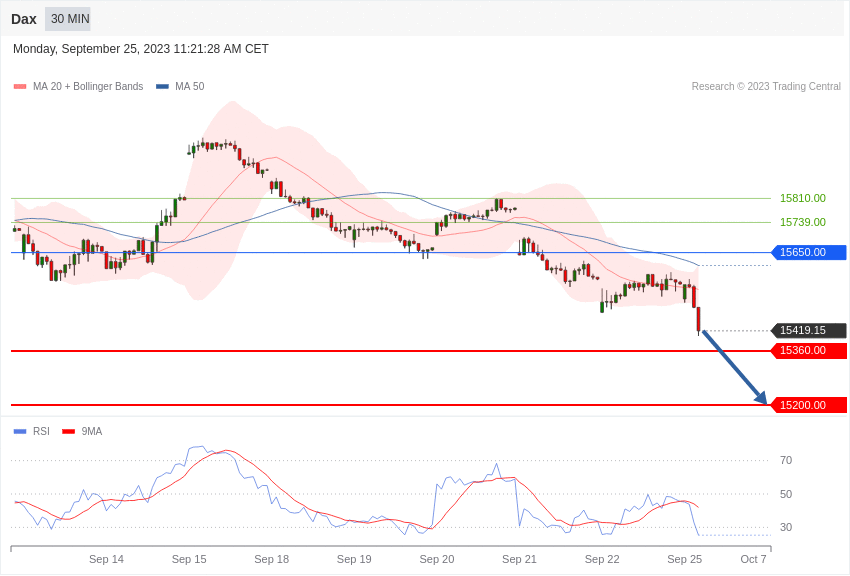The width and height of the screenshot is (850, 576).
Task: Click the 15810.00 resistance level label
Action: [803, 198]
